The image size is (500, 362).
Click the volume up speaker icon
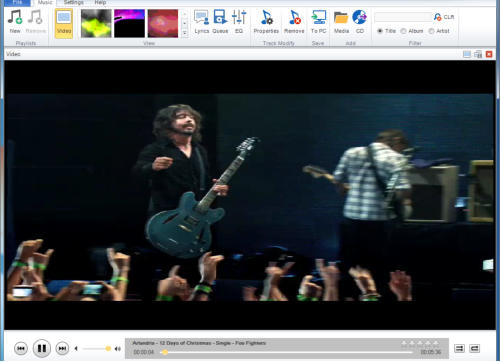117,349
